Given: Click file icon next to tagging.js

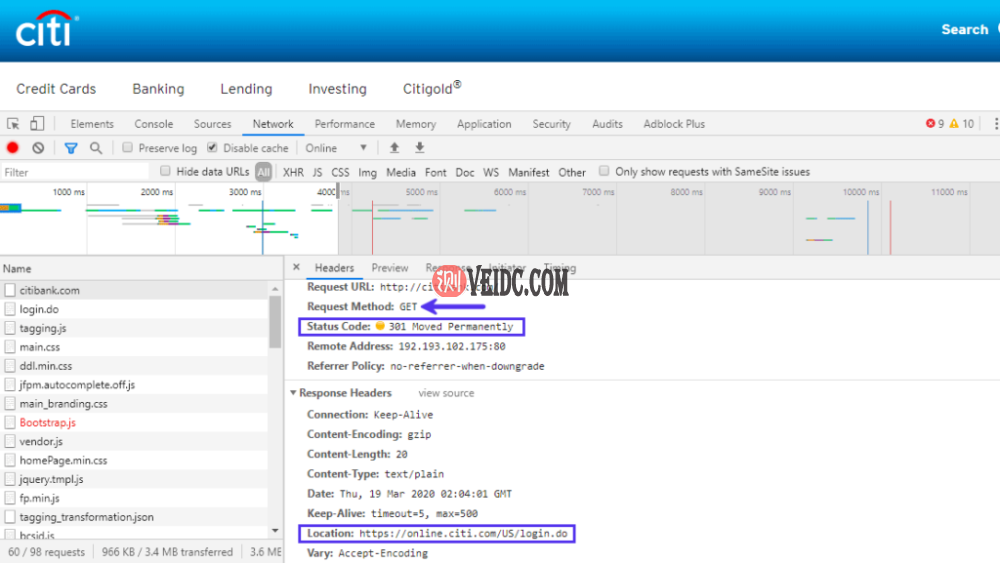Looking at the screenshot, I should [10, 328].
